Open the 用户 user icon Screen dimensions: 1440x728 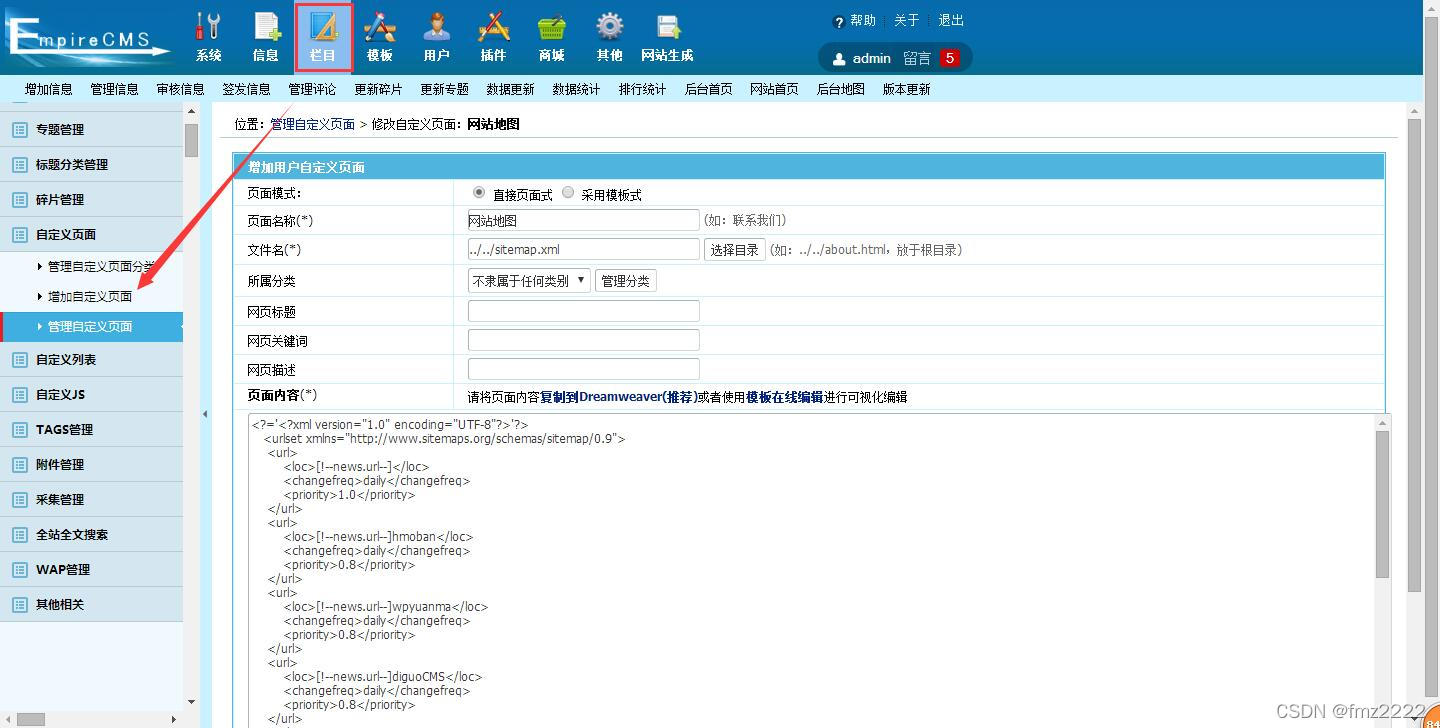click(437, 37)
